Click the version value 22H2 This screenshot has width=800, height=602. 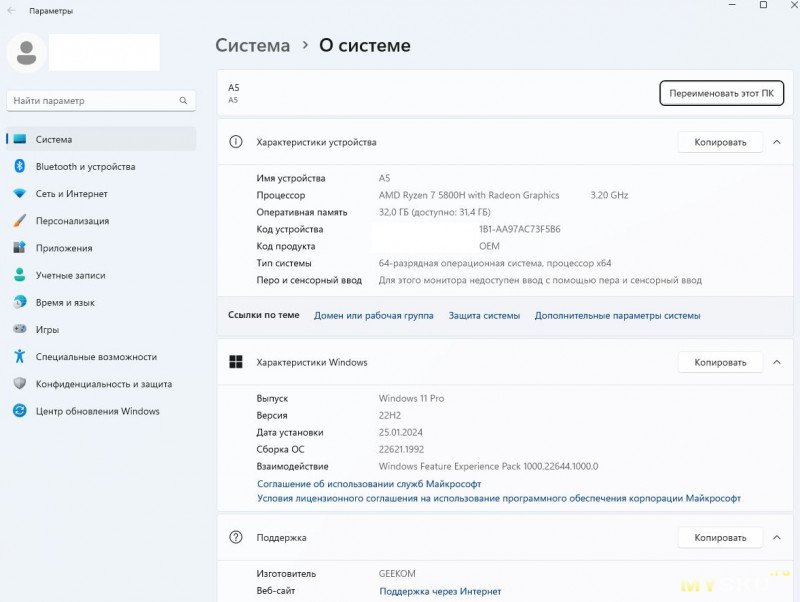[390, 415]
